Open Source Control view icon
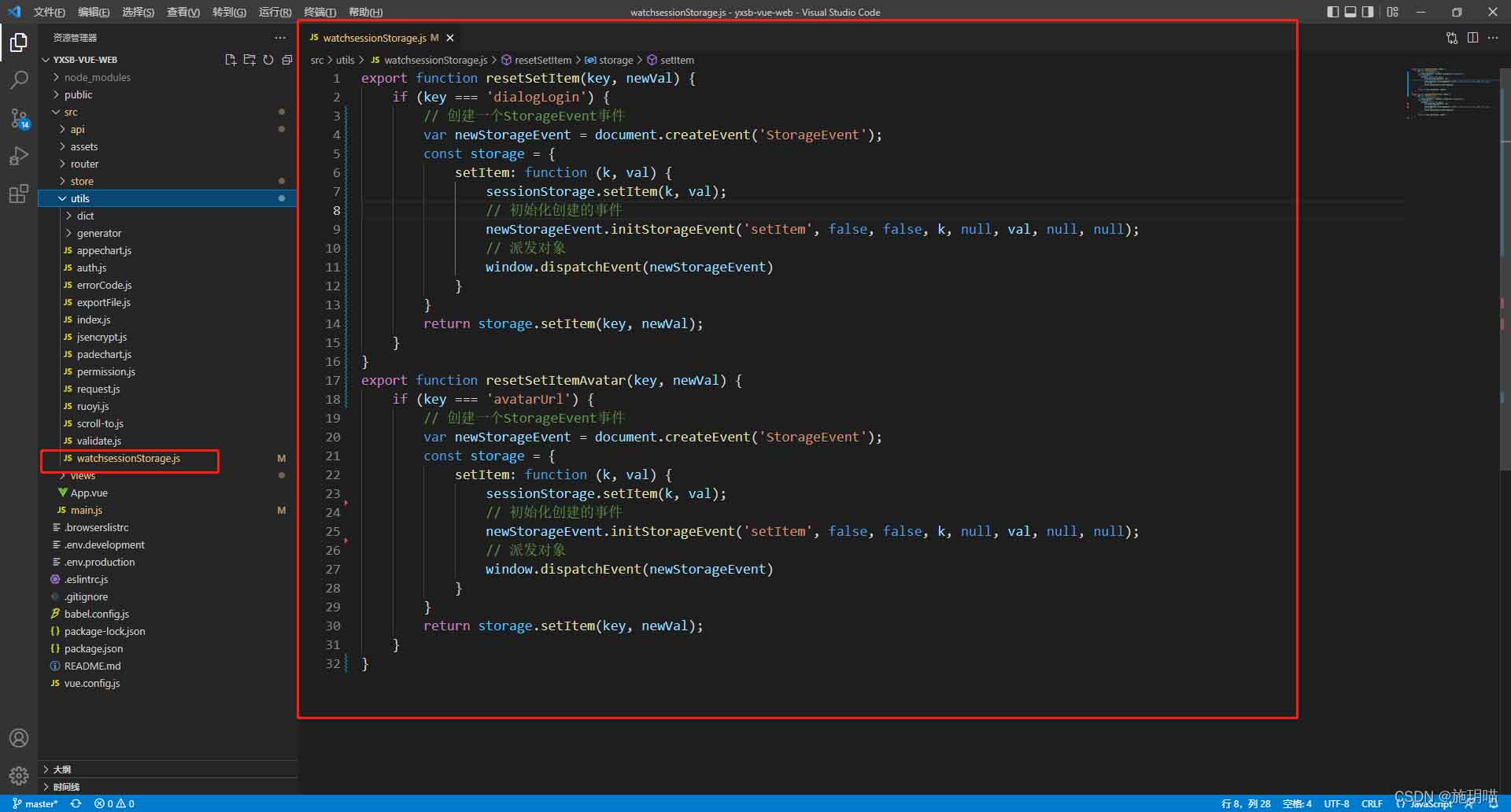Viewport: 1511px width, 812px height. [x=19, y=118]
